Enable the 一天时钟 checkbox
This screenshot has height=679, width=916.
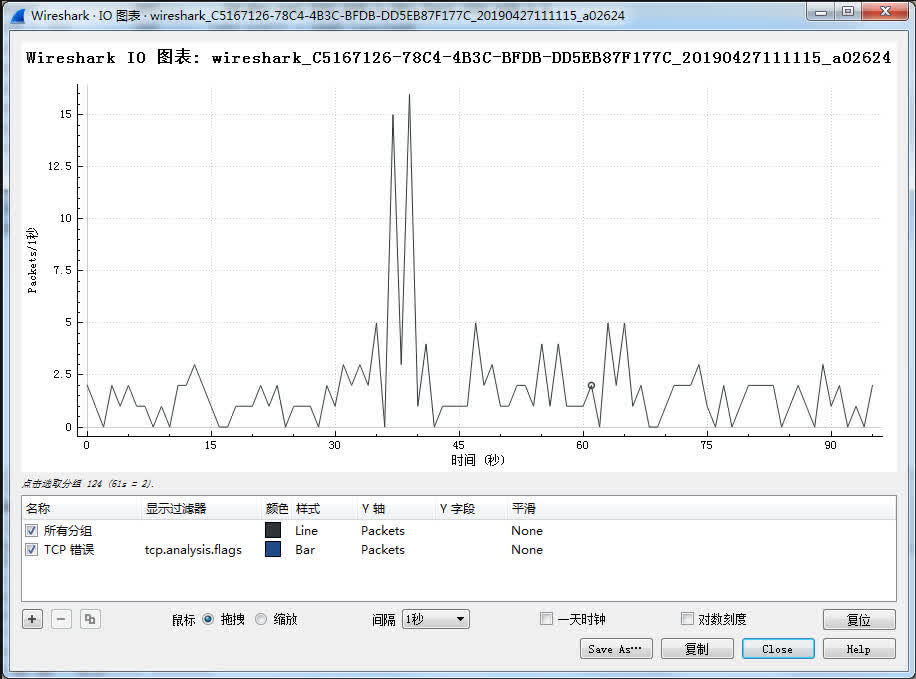546,619
